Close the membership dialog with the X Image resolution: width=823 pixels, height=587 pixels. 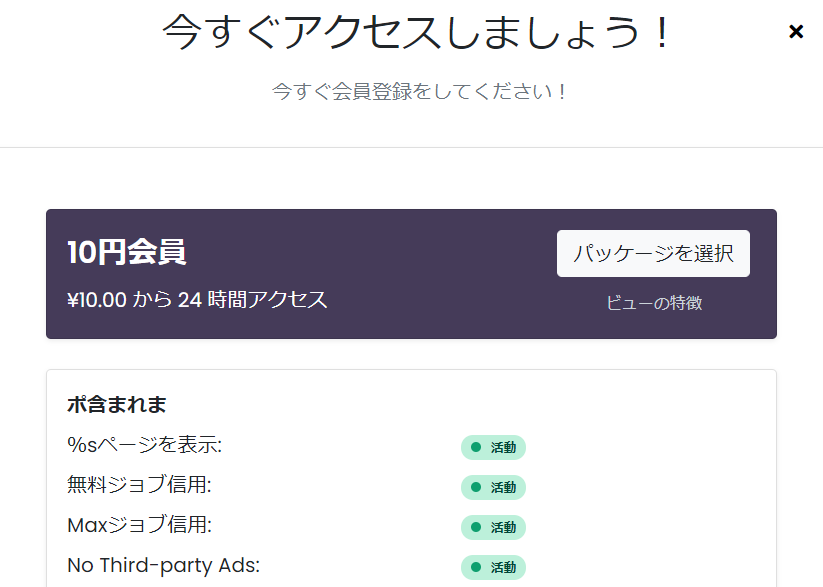click(796, 32)
